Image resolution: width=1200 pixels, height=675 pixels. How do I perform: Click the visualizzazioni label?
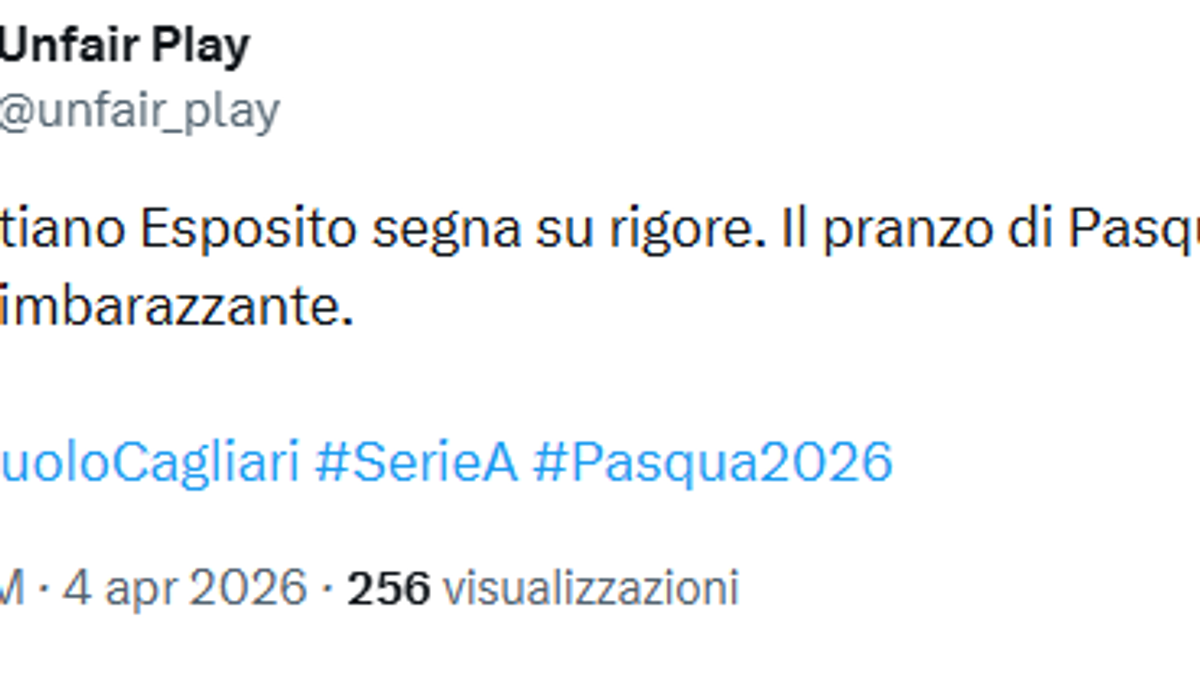tap(590, 587)
